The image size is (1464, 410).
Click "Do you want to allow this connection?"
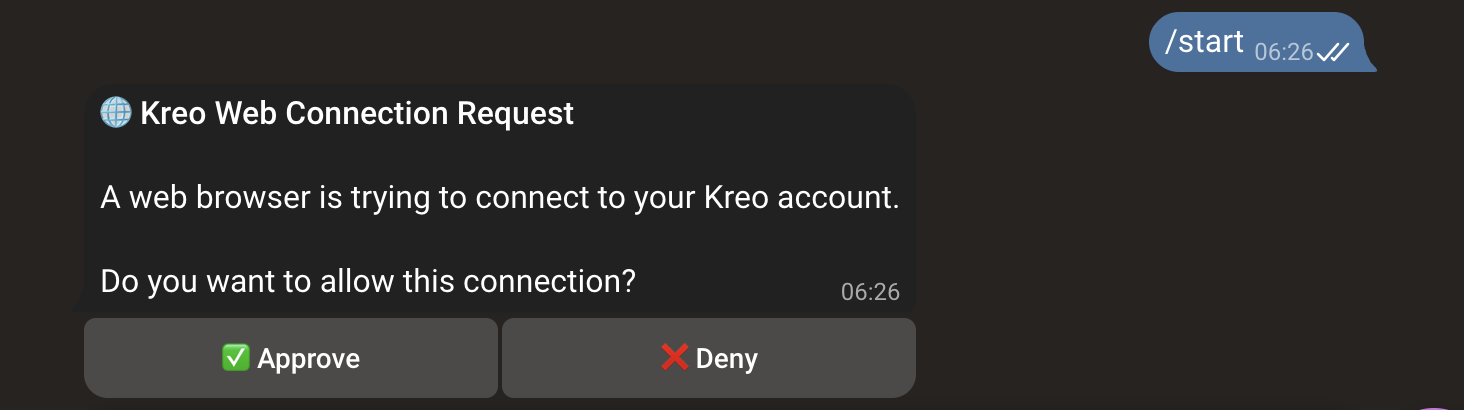pos(368,281)
